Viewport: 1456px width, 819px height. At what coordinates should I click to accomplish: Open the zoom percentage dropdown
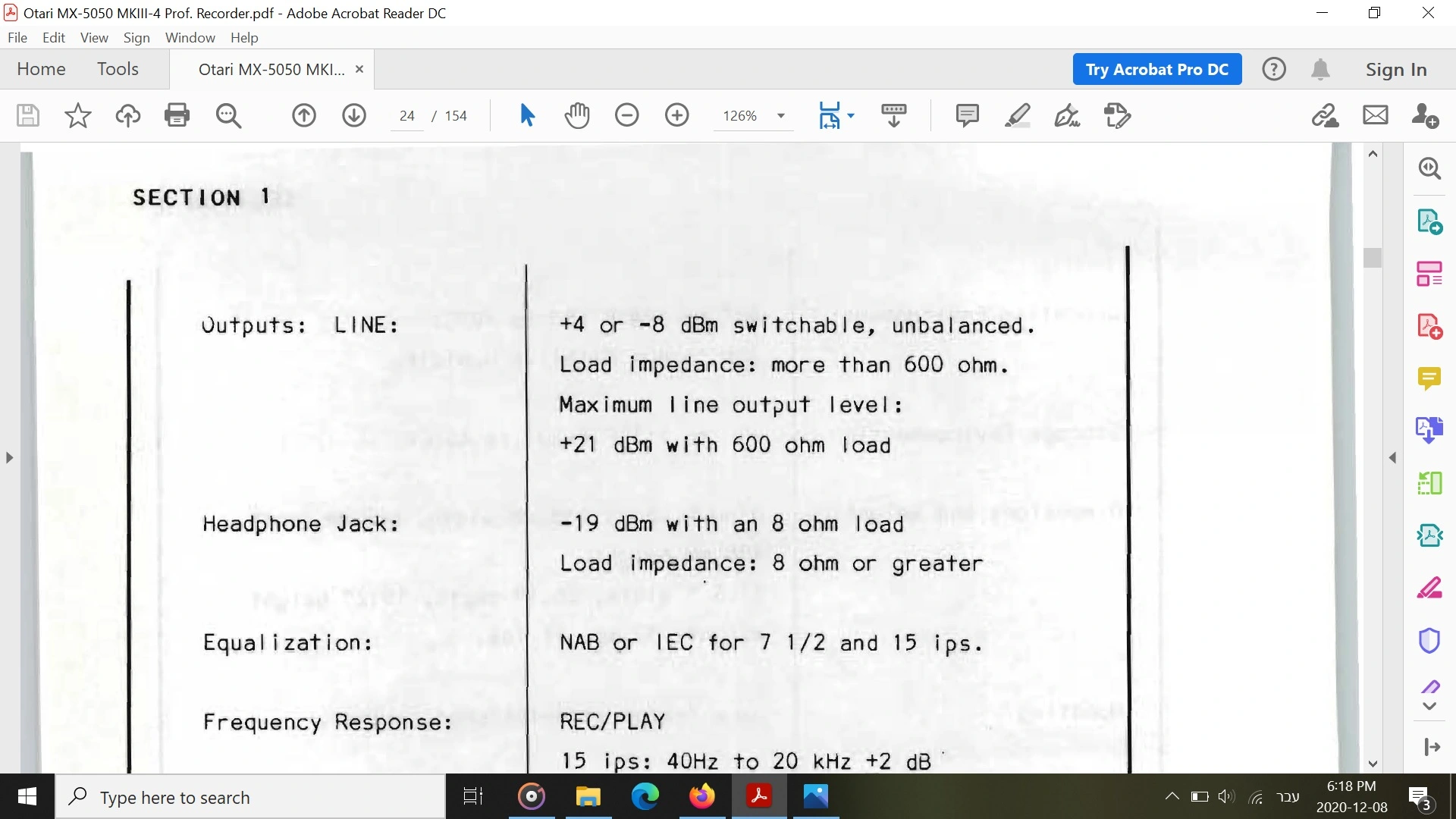tap(781, 116)
